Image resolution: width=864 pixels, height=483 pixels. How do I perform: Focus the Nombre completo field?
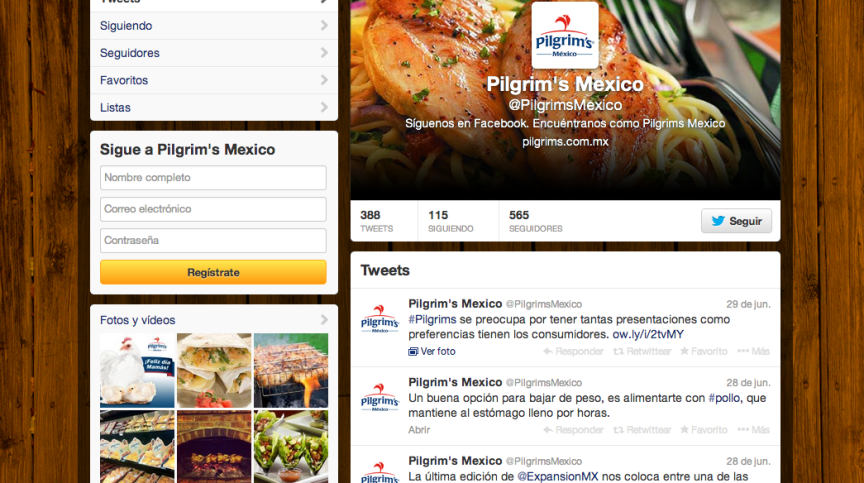[x=213, y=178]
